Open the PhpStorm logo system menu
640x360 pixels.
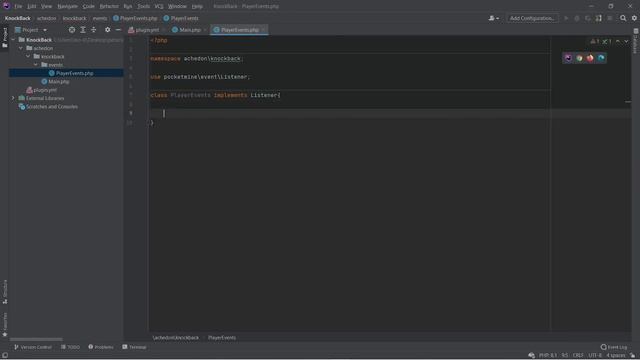6,6
